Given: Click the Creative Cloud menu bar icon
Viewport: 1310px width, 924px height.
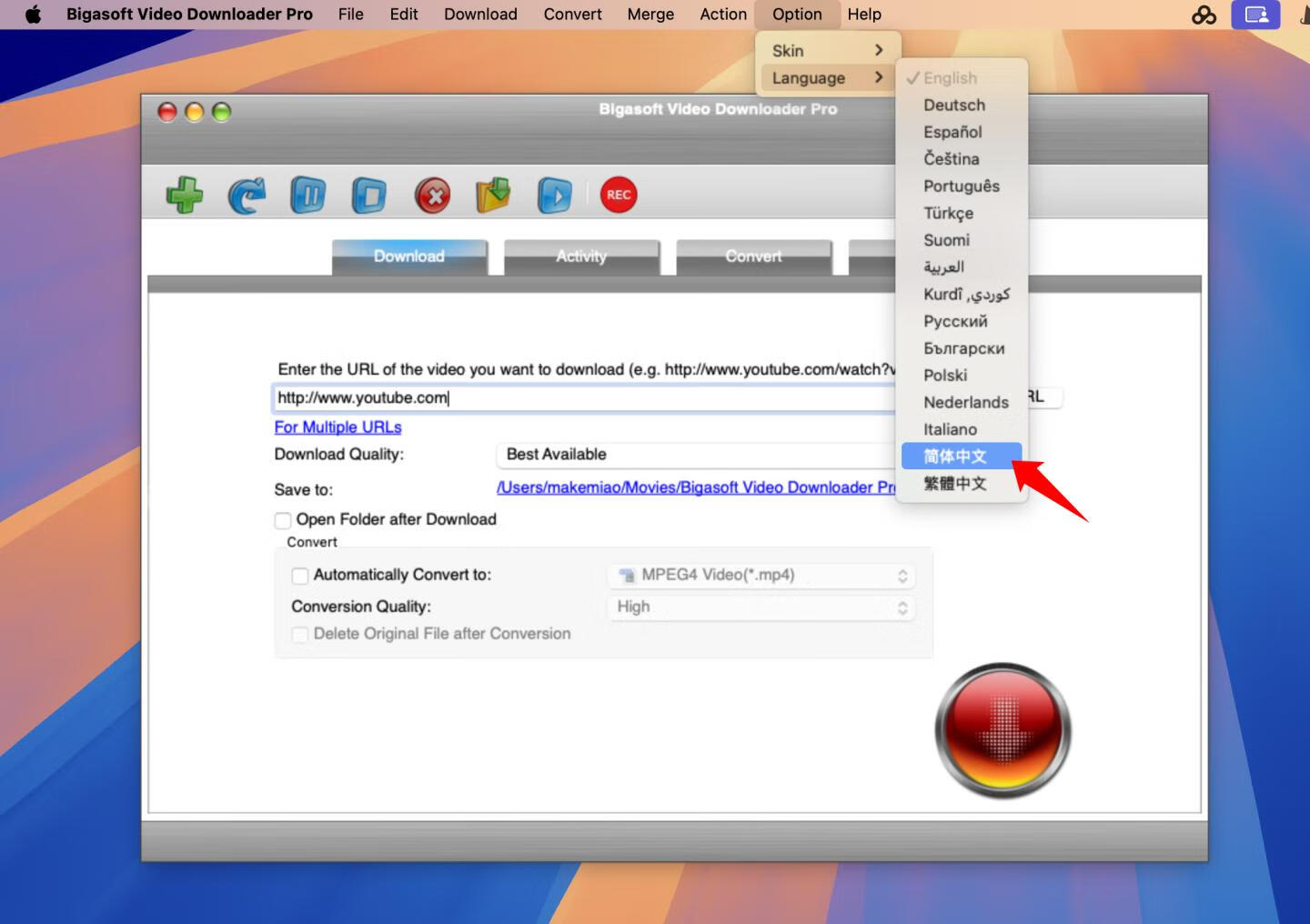Looking at the screenshot, I should (1204, 15).
